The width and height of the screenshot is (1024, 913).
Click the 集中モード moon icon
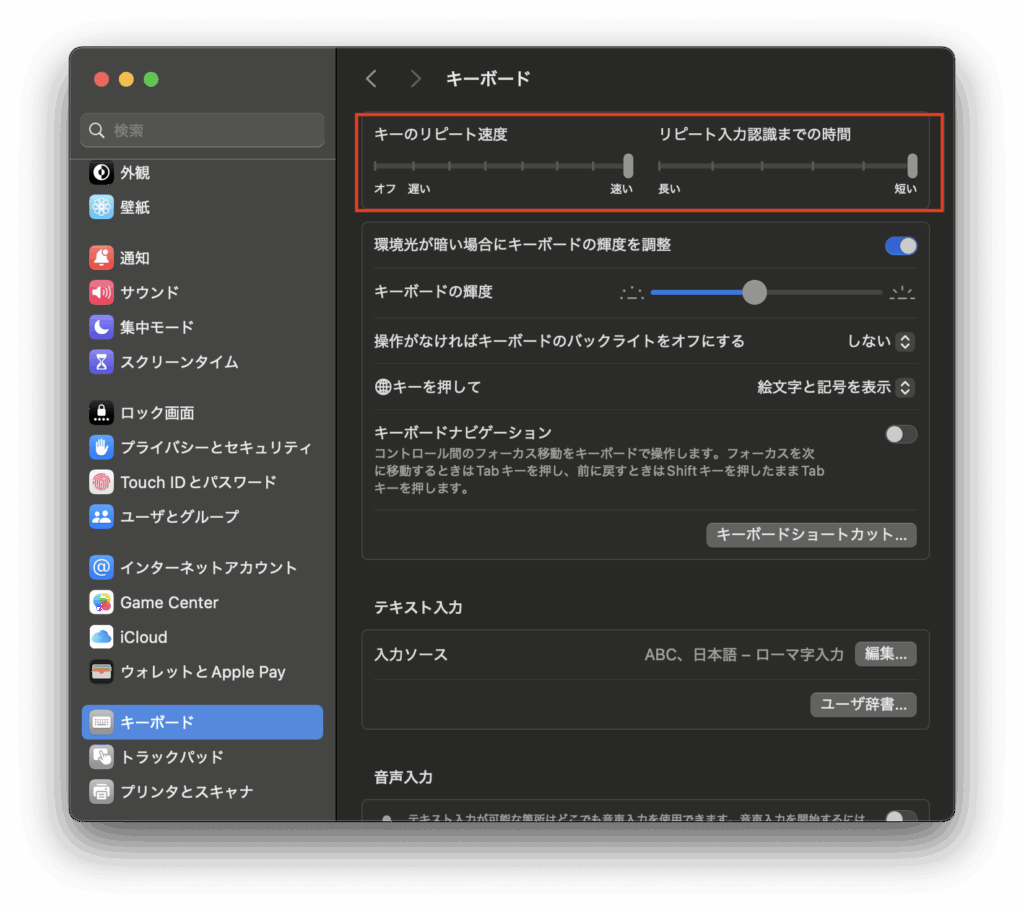101,327
